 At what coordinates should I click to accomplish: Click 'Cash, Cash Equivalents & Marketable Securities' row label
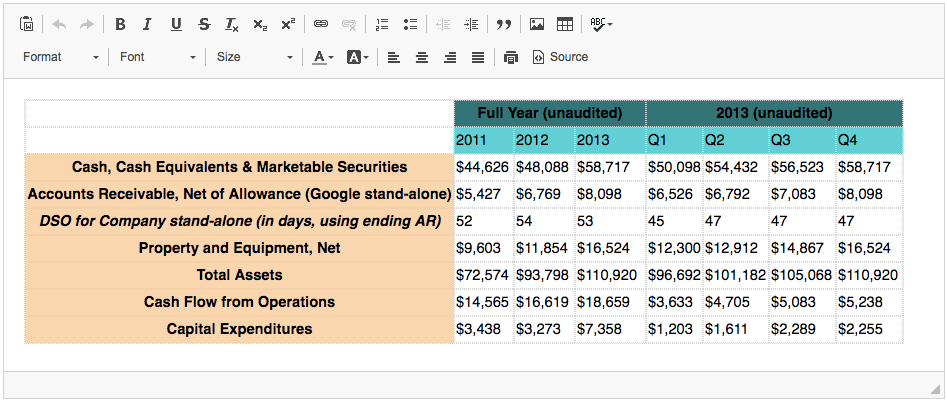(x=240, y=167)
